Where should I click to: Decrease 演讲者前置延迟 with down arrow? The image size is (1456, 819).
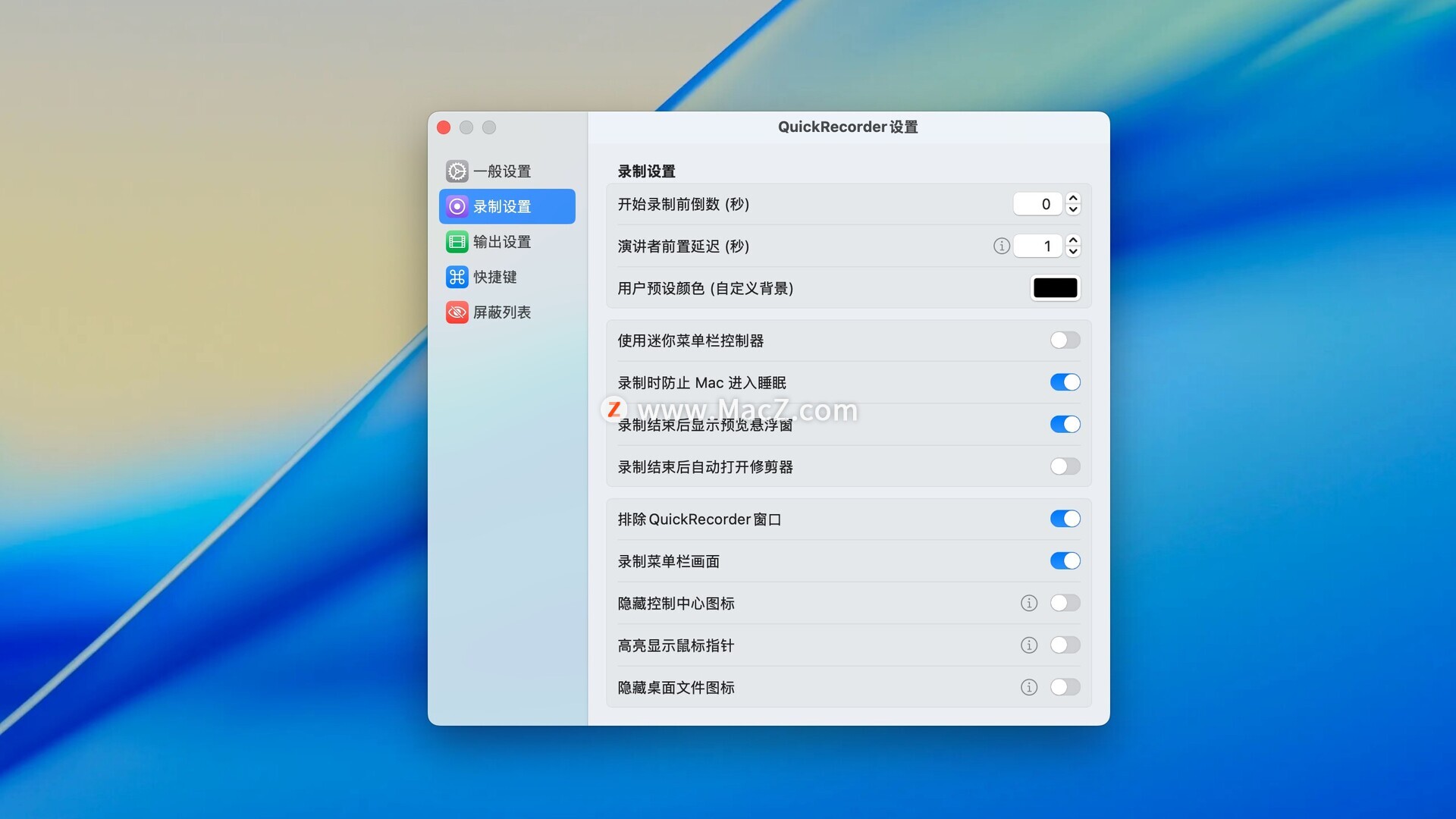(x=1073, y=252)
